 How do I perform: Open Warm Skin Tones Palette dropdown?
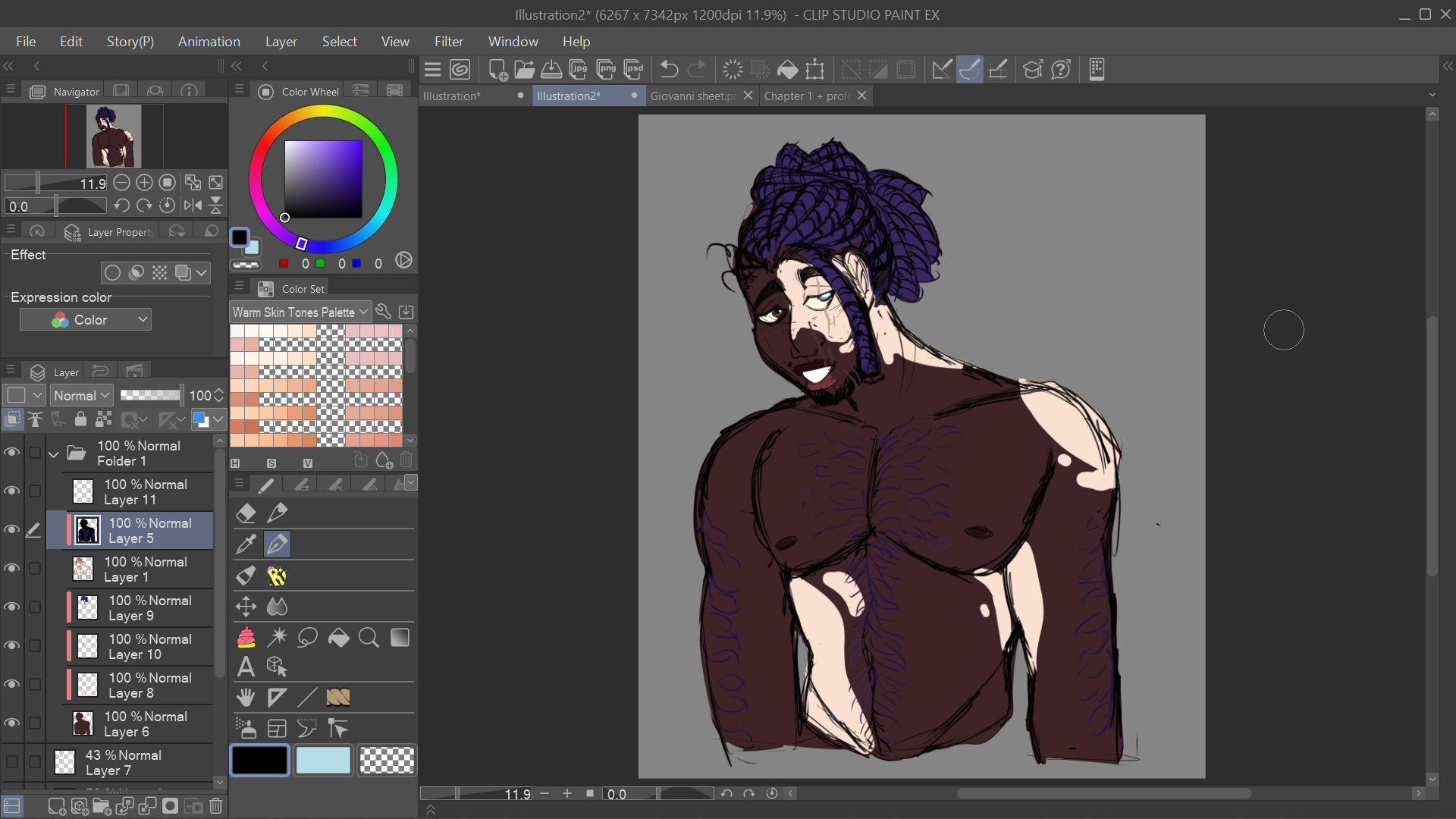300,312
